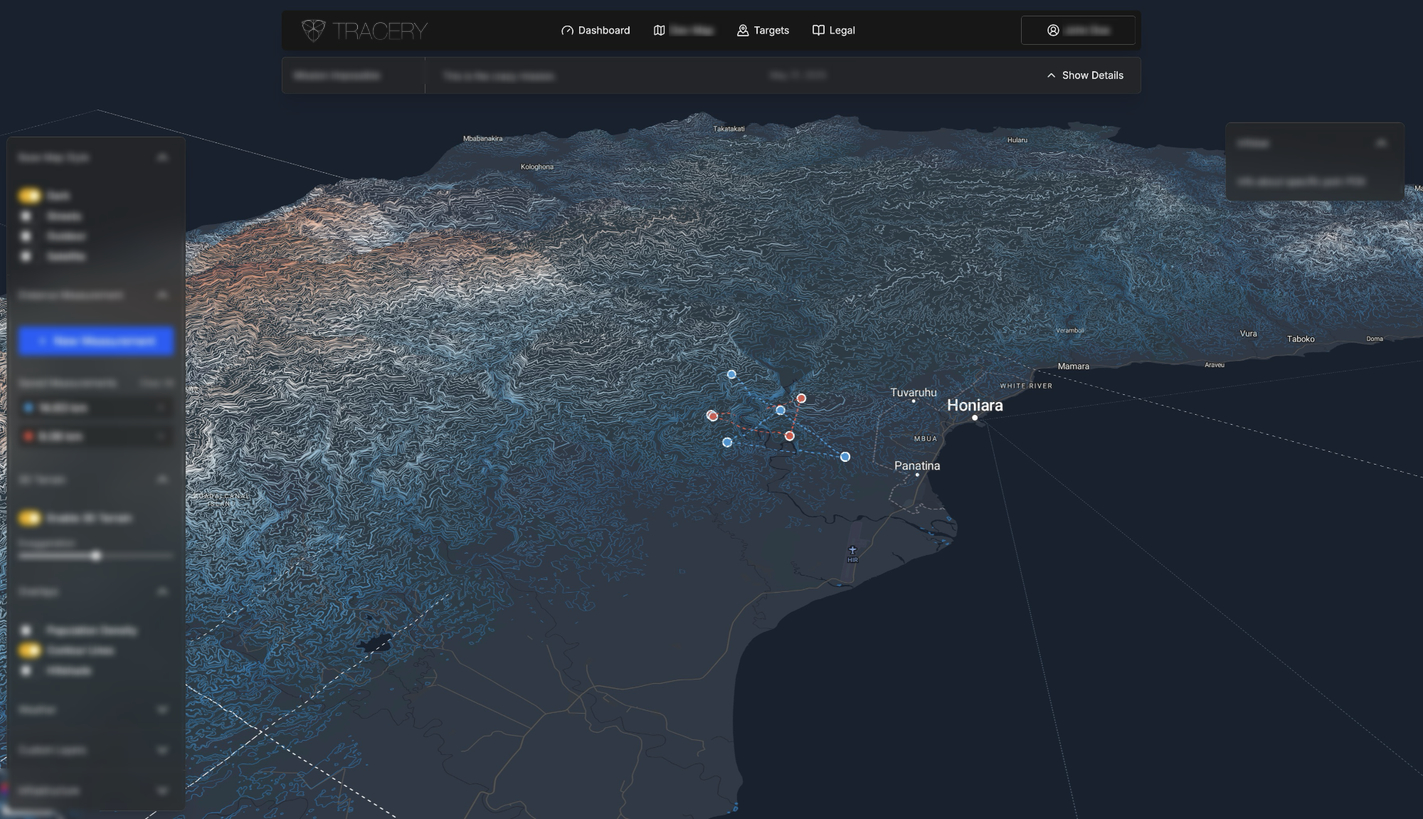Select the Satellite base map style

pyautogui.click(x=25, y=256)
